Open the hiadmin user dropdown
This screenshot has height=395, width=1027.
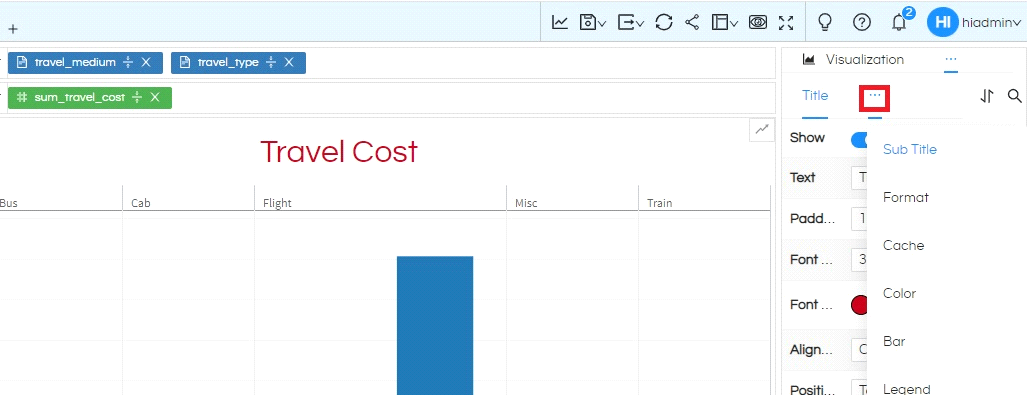991,23
